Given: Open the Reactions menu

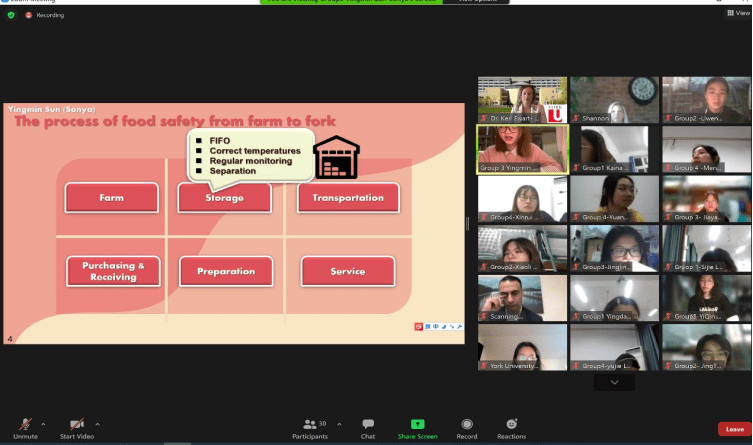Looking at the screenshot, I should (x=511, y=424).
